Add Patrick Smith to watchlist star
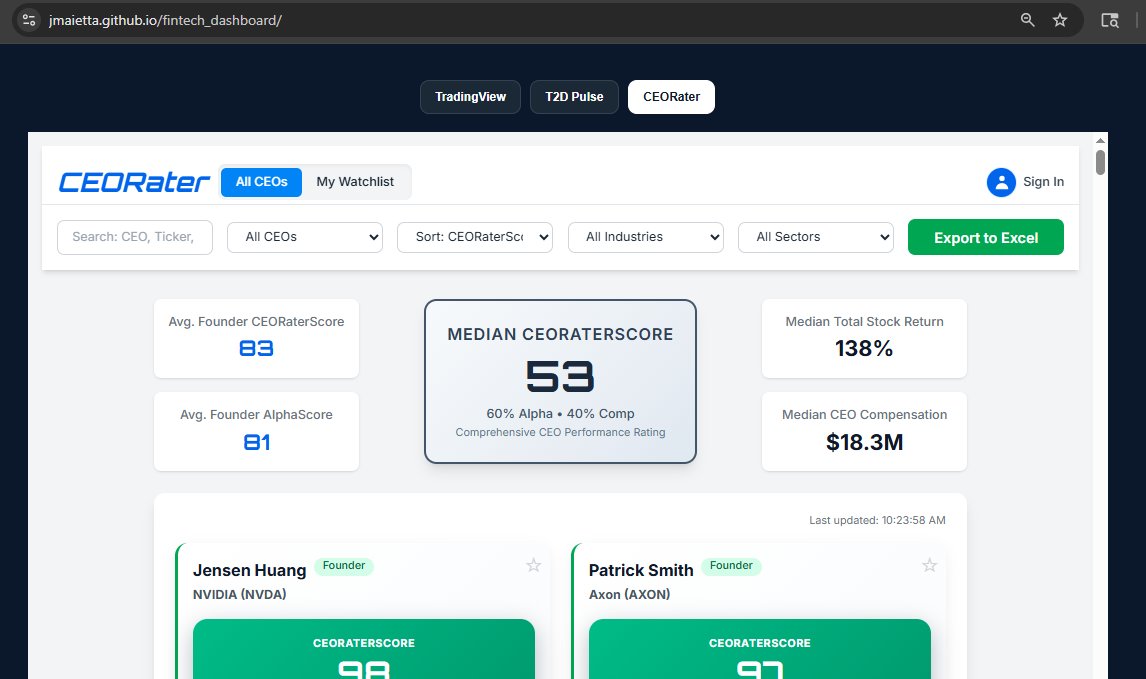1146x679 pixels. point(930,565)
